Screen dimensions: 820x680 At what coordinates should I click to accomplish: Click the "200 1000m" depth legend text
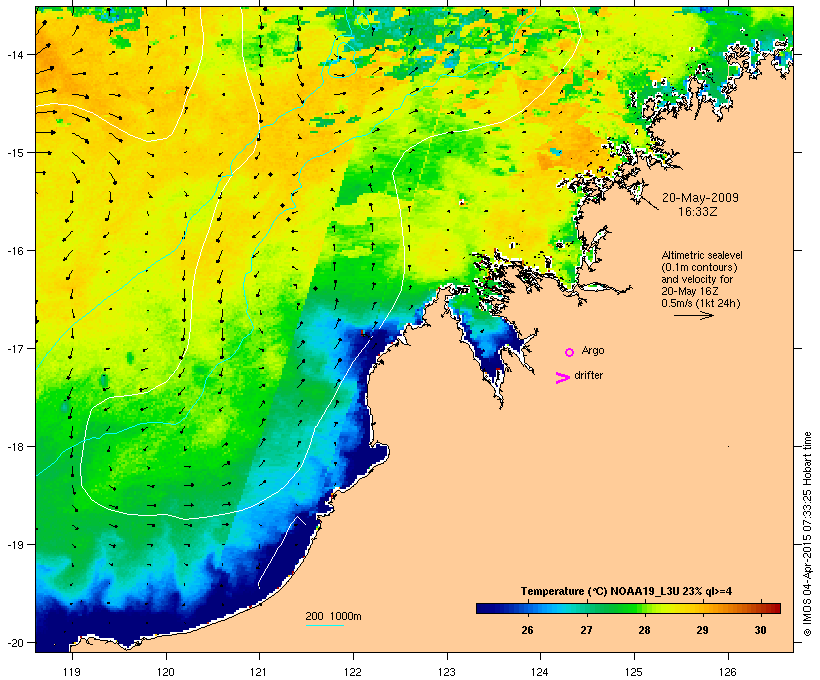click(333, 616)
